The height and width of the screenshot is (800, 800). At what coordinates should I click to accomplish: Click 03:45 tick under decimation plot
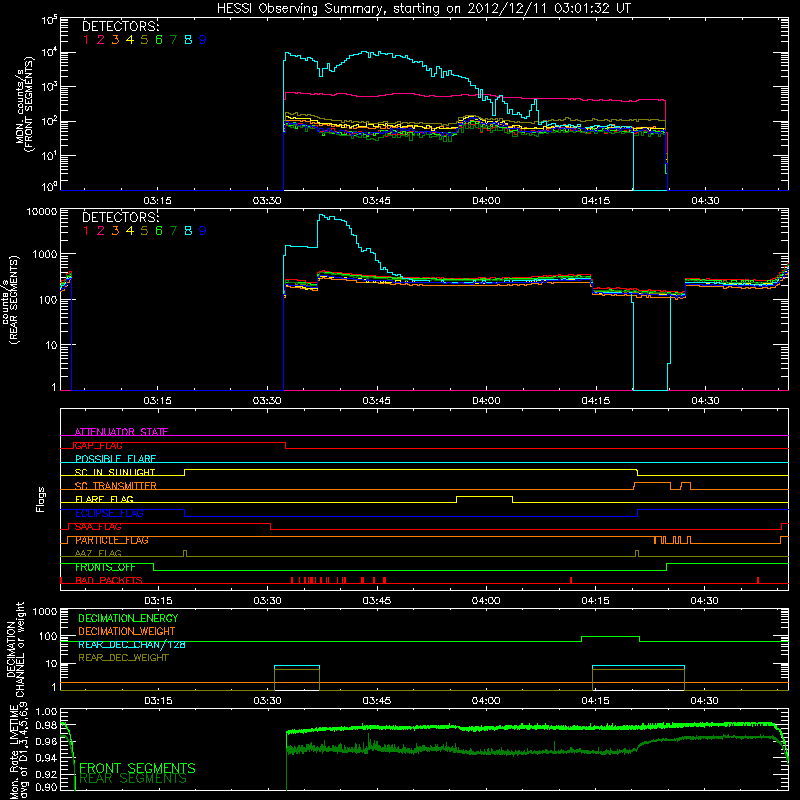[x=377, y=701]
